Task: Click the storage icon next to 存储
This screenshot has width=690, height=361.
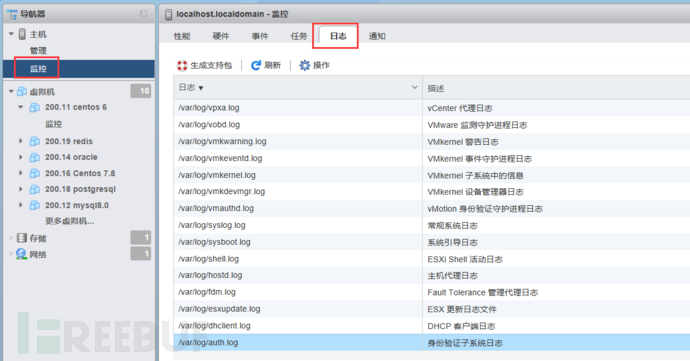Action: [22, 238]
